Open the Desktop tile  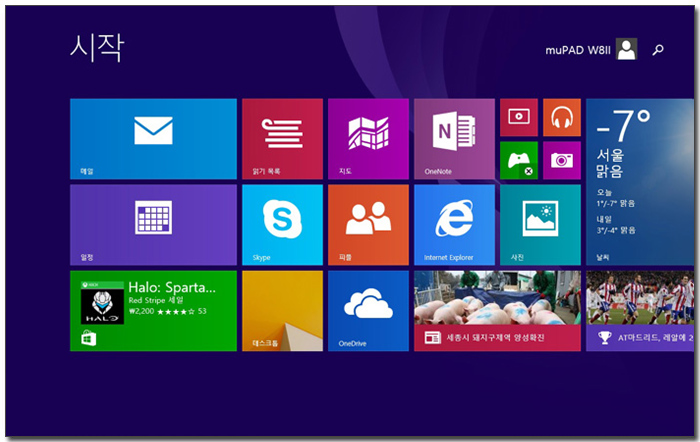click(x=282, y=311)
